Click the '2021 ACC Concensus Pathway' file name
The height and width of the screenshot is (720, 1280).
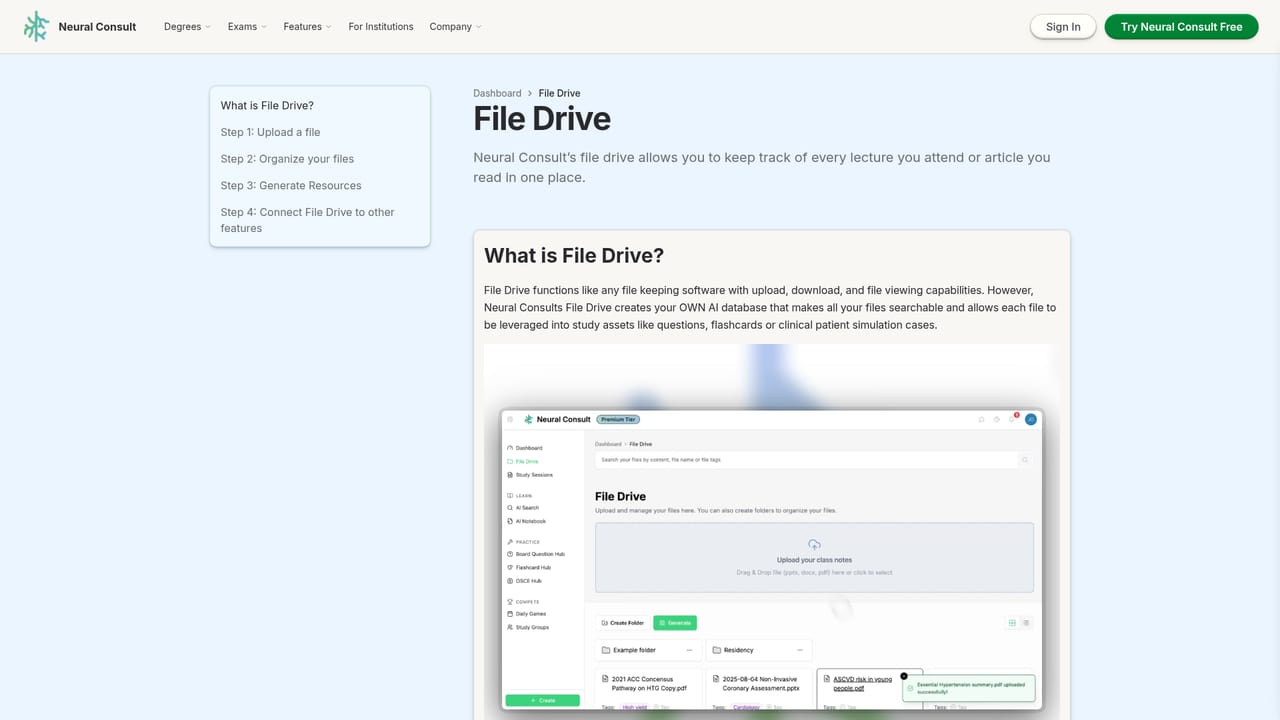point(649,683)
